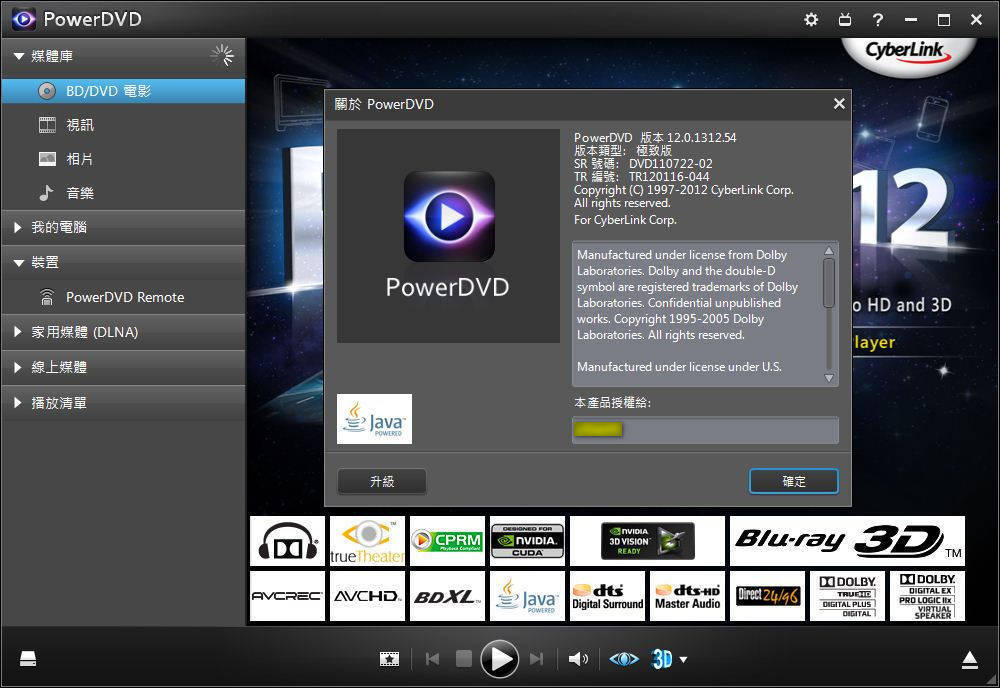Stop playback
The image size is (1000, 688).
coord(464,659)
